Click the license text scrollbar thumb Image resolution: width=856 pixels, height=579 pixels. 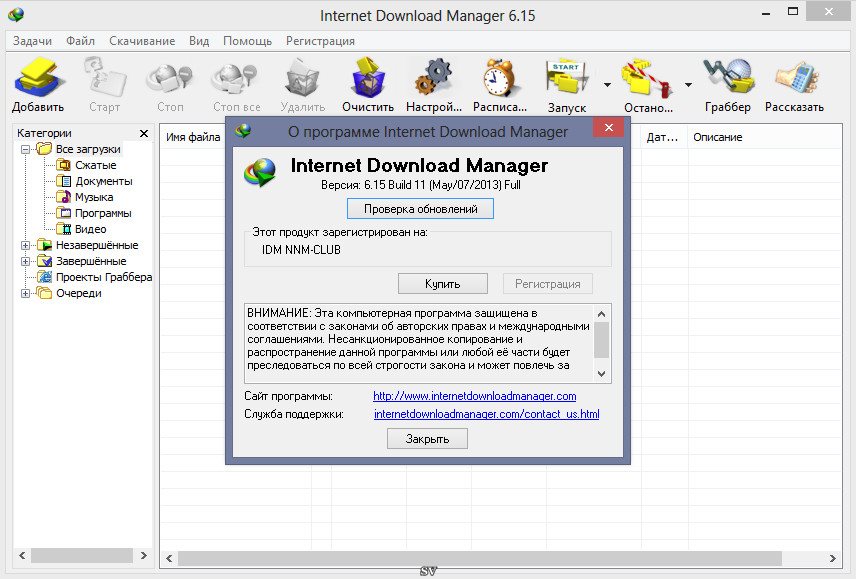(x=602, y=339)
